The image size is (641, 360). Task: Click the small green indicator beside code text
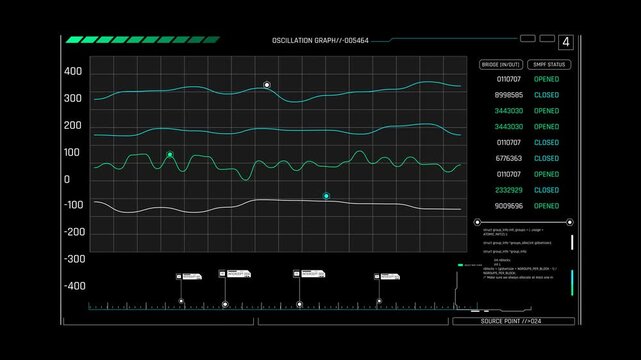click(x=460, y=265)
